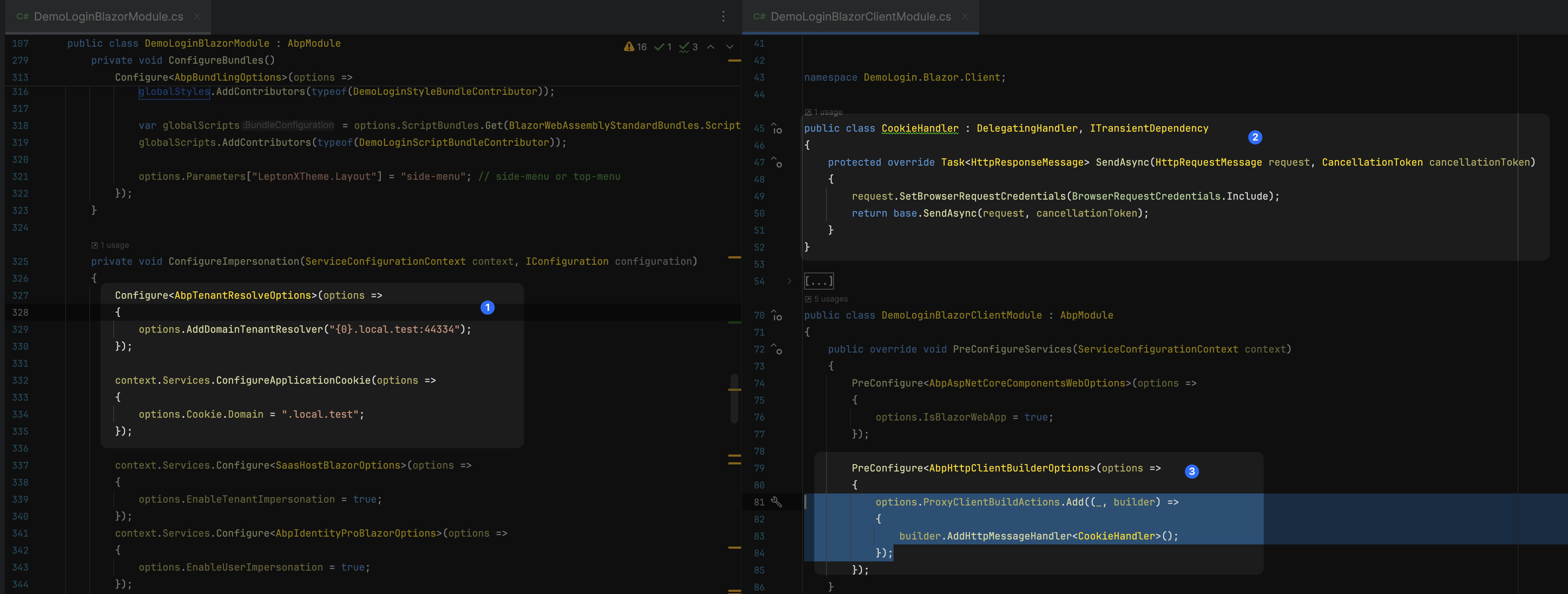The height and width of the screenshot is (594, 1568).
Task: Open the editor tab options three-dots menu
Action: 723,16
